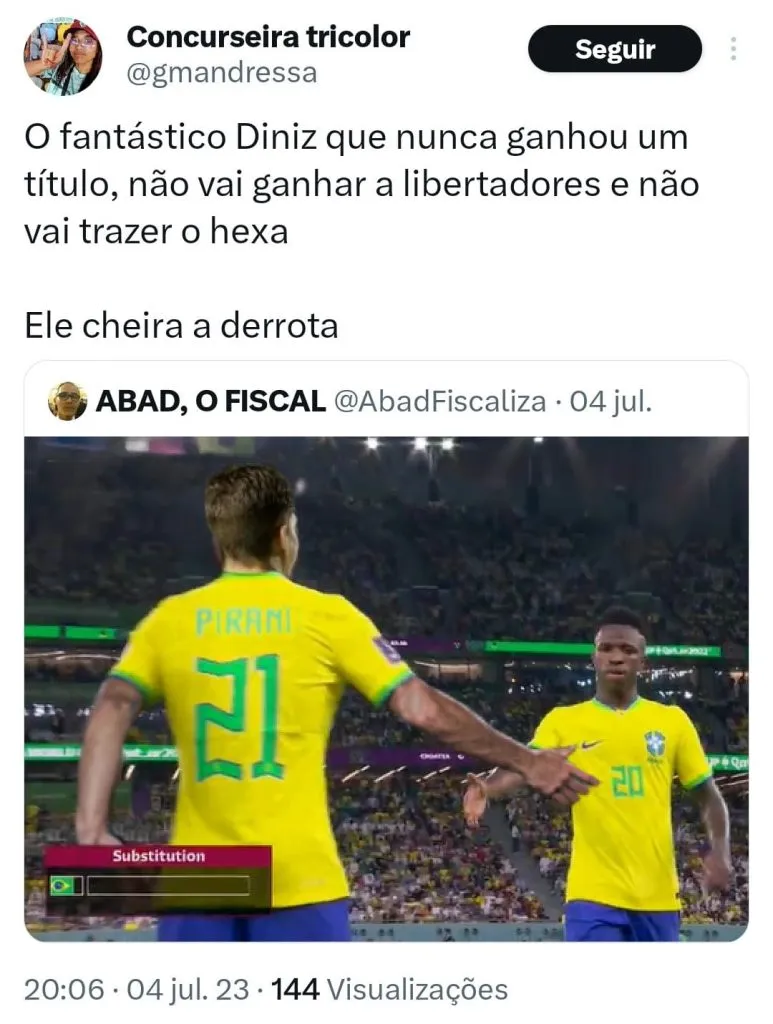Open the ABAD, O FISCAL account name
The image size is (773, 1024).
211,401
